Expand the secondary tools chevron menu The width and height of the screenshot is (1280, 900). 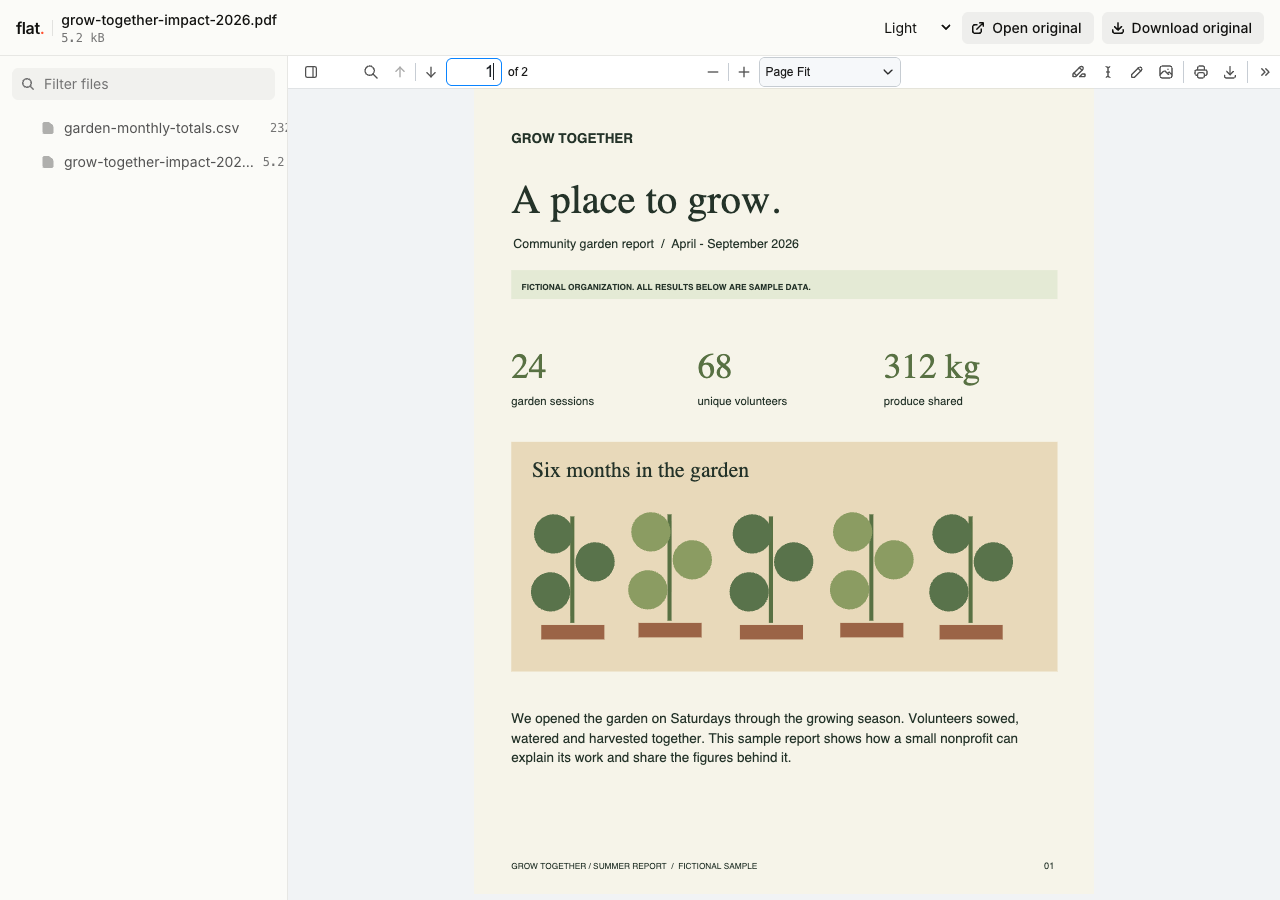point(1265,72)
